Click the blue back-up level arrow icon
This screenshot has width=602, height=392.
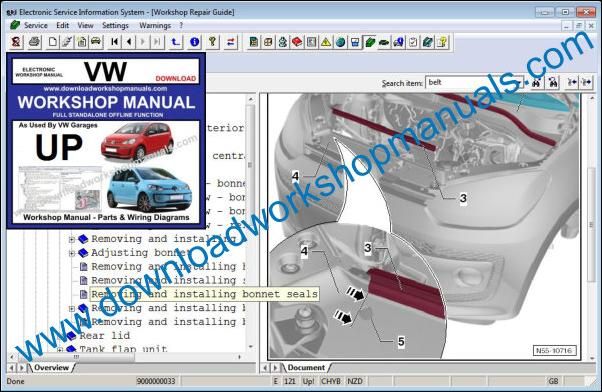pyautogui.click(x=175, y=42)
